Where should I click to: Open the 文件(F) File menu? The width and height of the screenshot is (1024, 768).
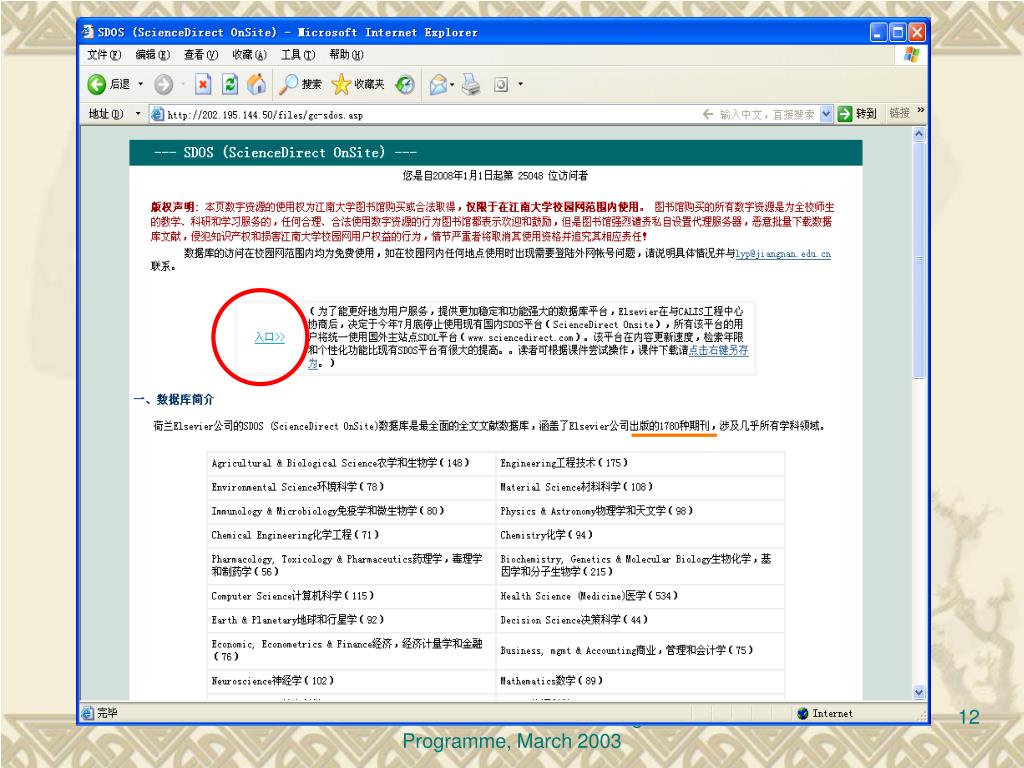104,55
